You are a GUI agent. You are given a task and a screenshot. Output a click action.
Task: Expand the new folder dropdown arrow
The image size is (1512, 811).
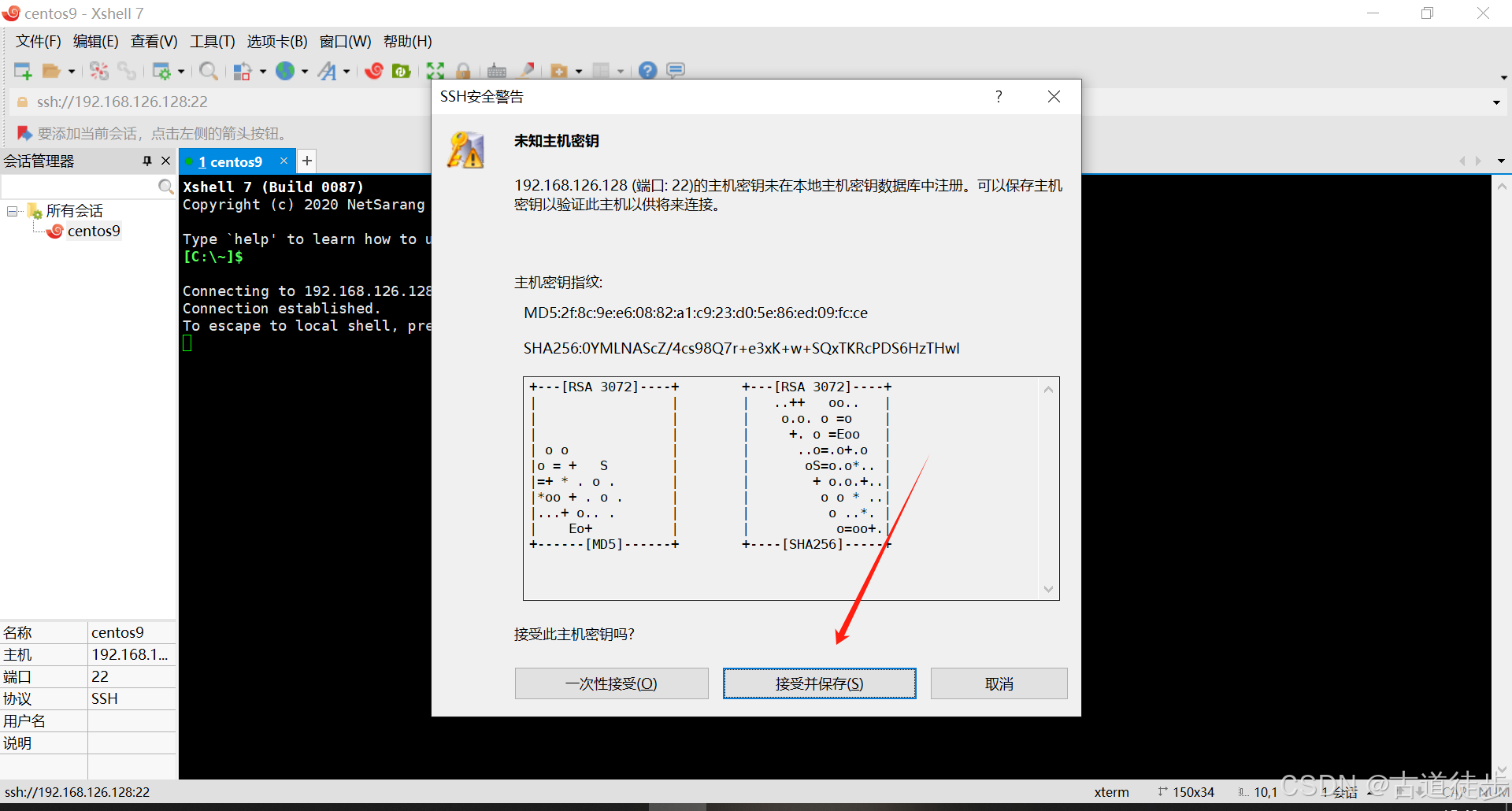coord(579,72)
